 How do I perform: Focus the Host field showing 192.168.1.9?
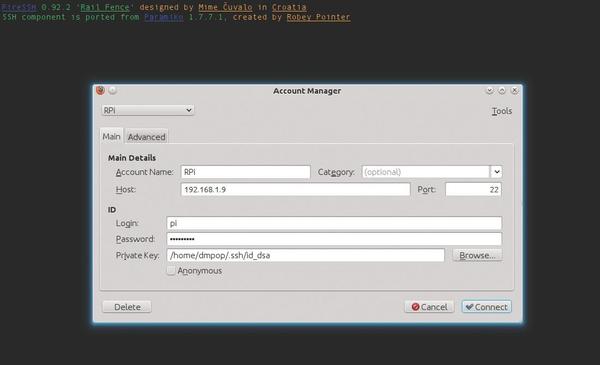(x=295, y=189)
